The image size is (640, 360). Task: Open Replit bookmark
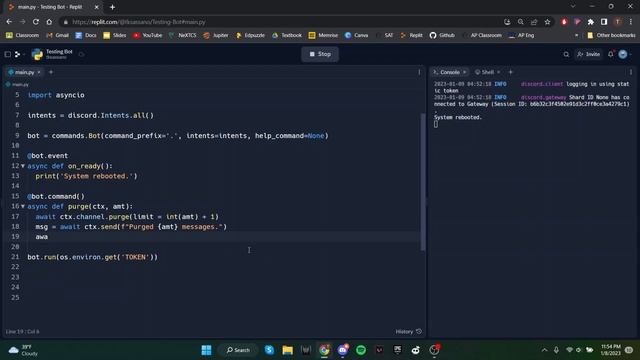411,36
